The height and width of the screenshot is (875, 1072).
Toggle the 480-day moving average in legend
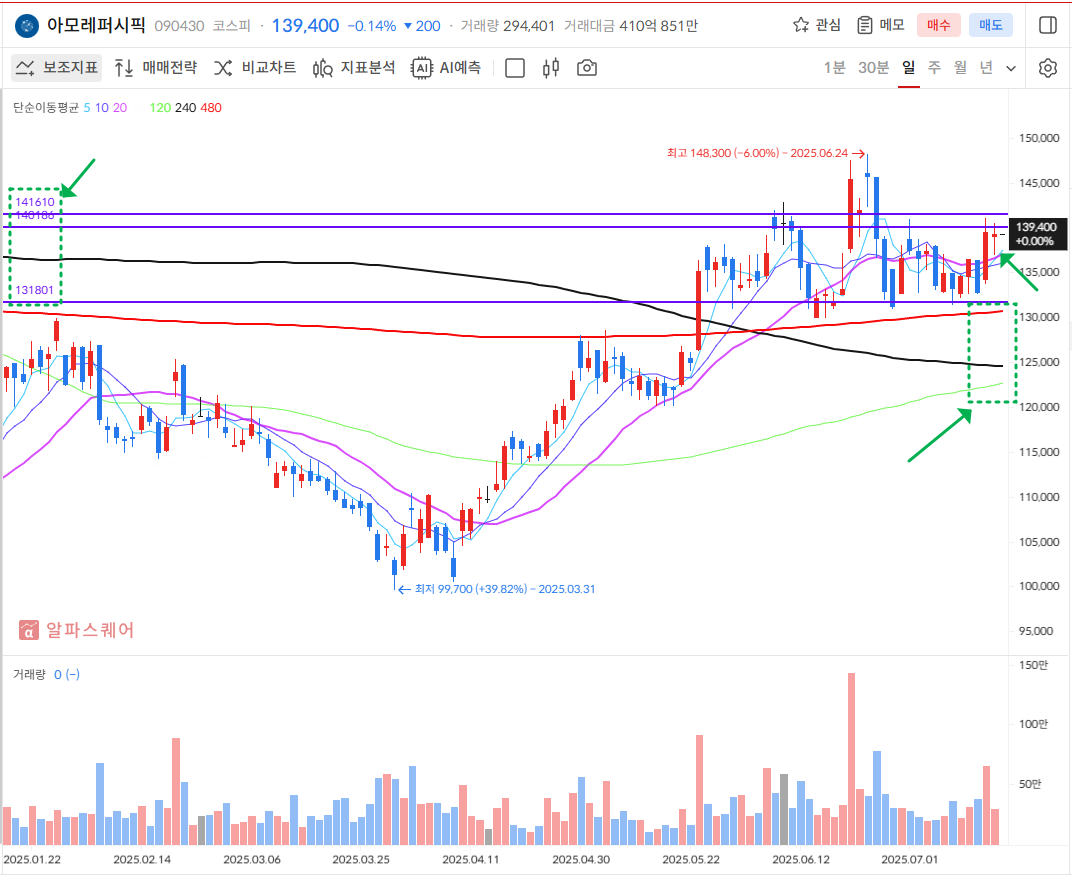[x=211, y=107]
